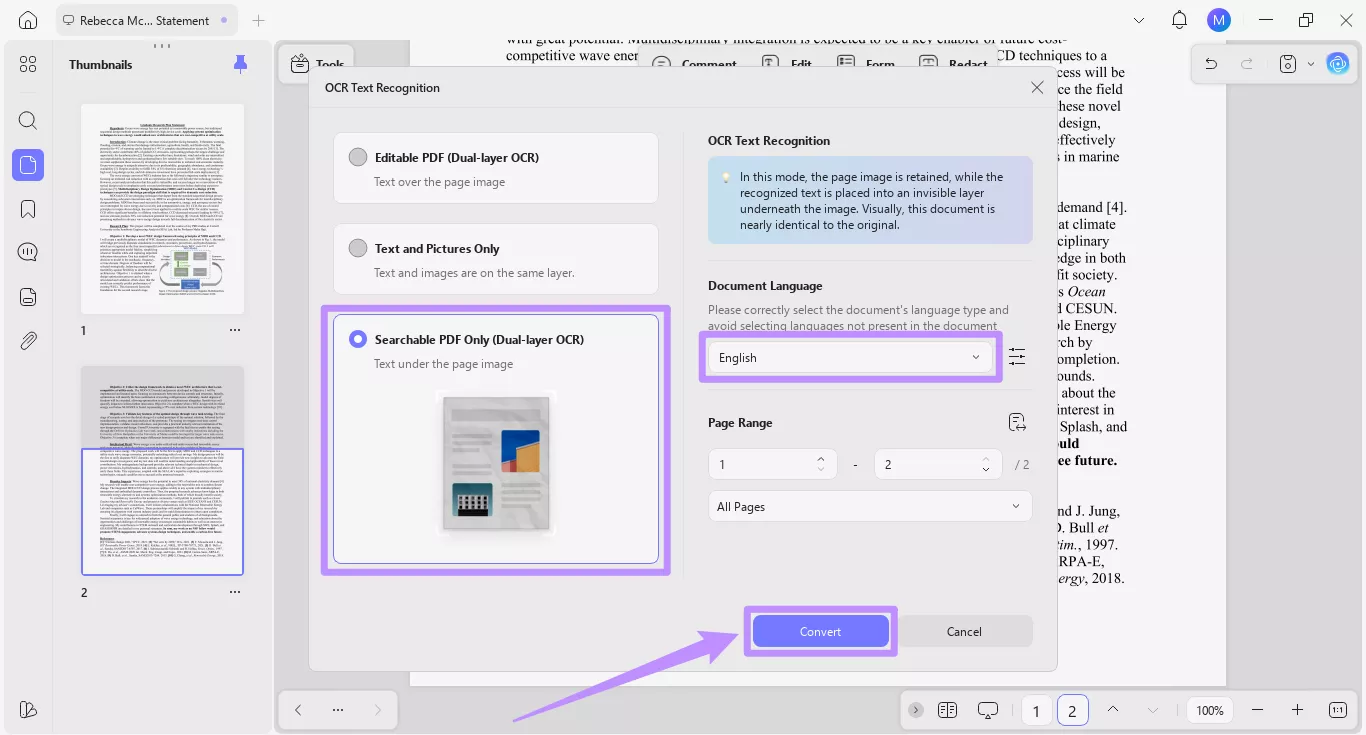Expand the save options chevron
Screen dimensions: 1366x735
tap(1313, 63)
